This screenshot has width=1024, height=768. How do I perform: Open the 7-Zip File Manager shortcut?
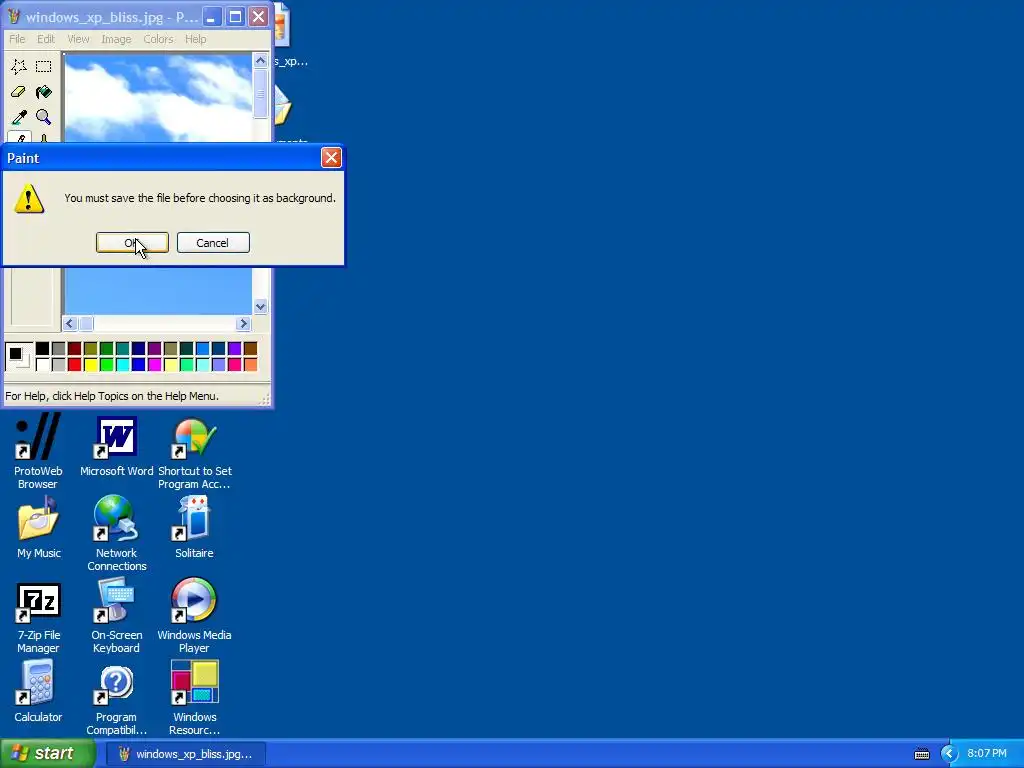(38, 617)
